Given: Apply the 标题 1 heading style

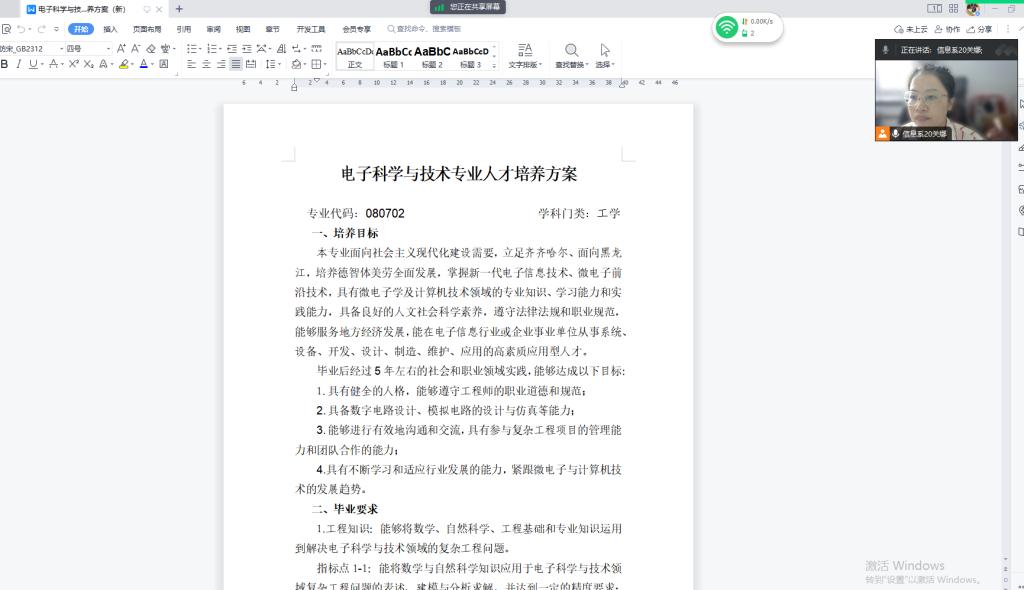Looking at the screenshot, I should coord(394,56).
